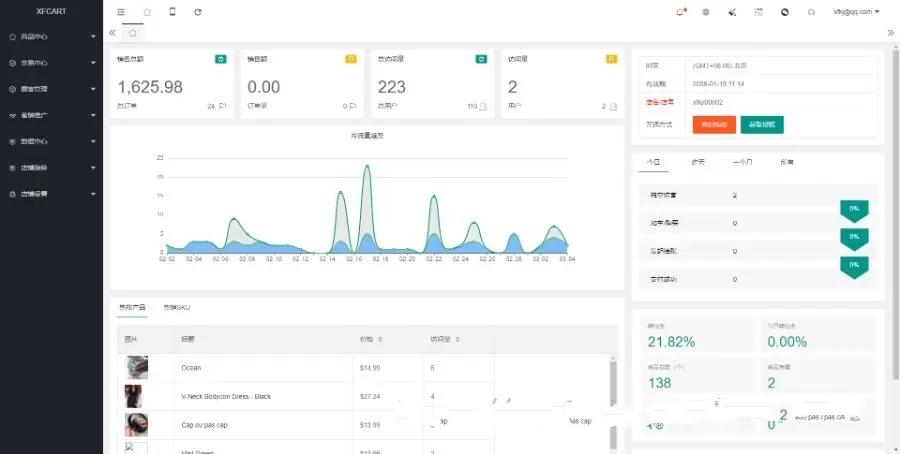Screen dimensions: 900x454
Task: Click the Ocean product title
Action: point(191,368)
